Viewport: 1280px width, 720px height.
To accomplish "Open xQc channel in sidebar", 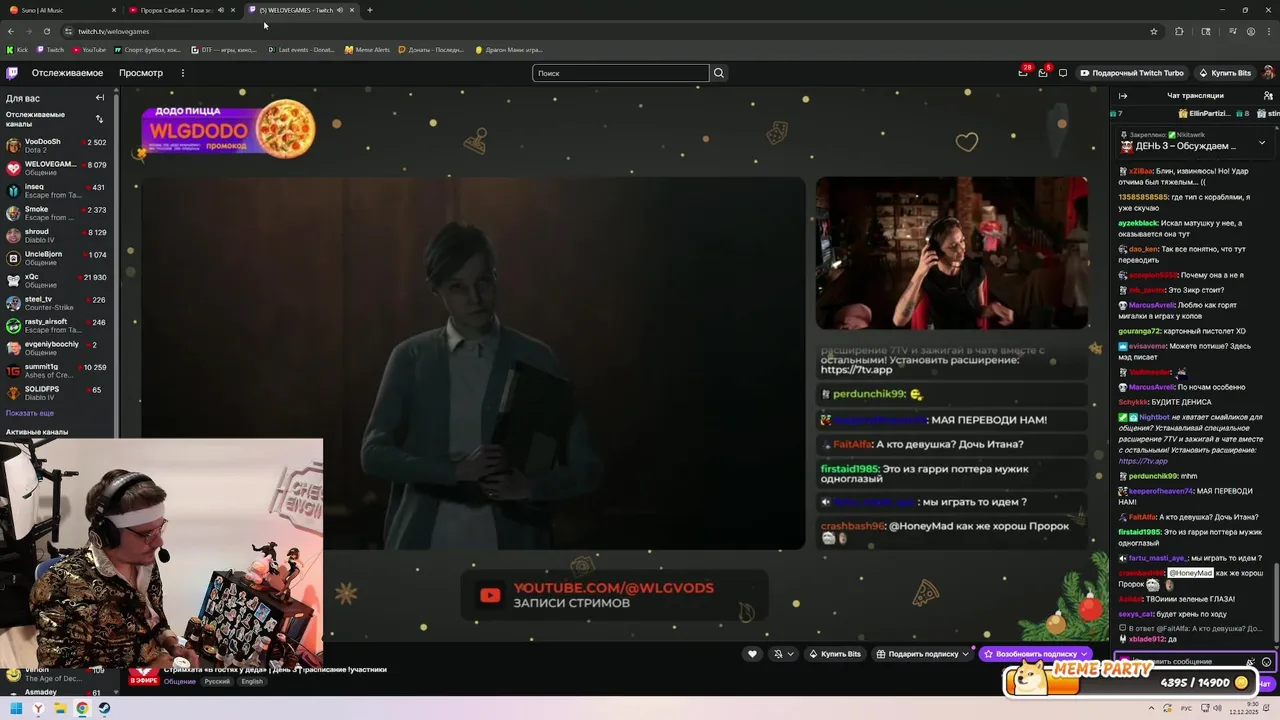I will 58,281.
